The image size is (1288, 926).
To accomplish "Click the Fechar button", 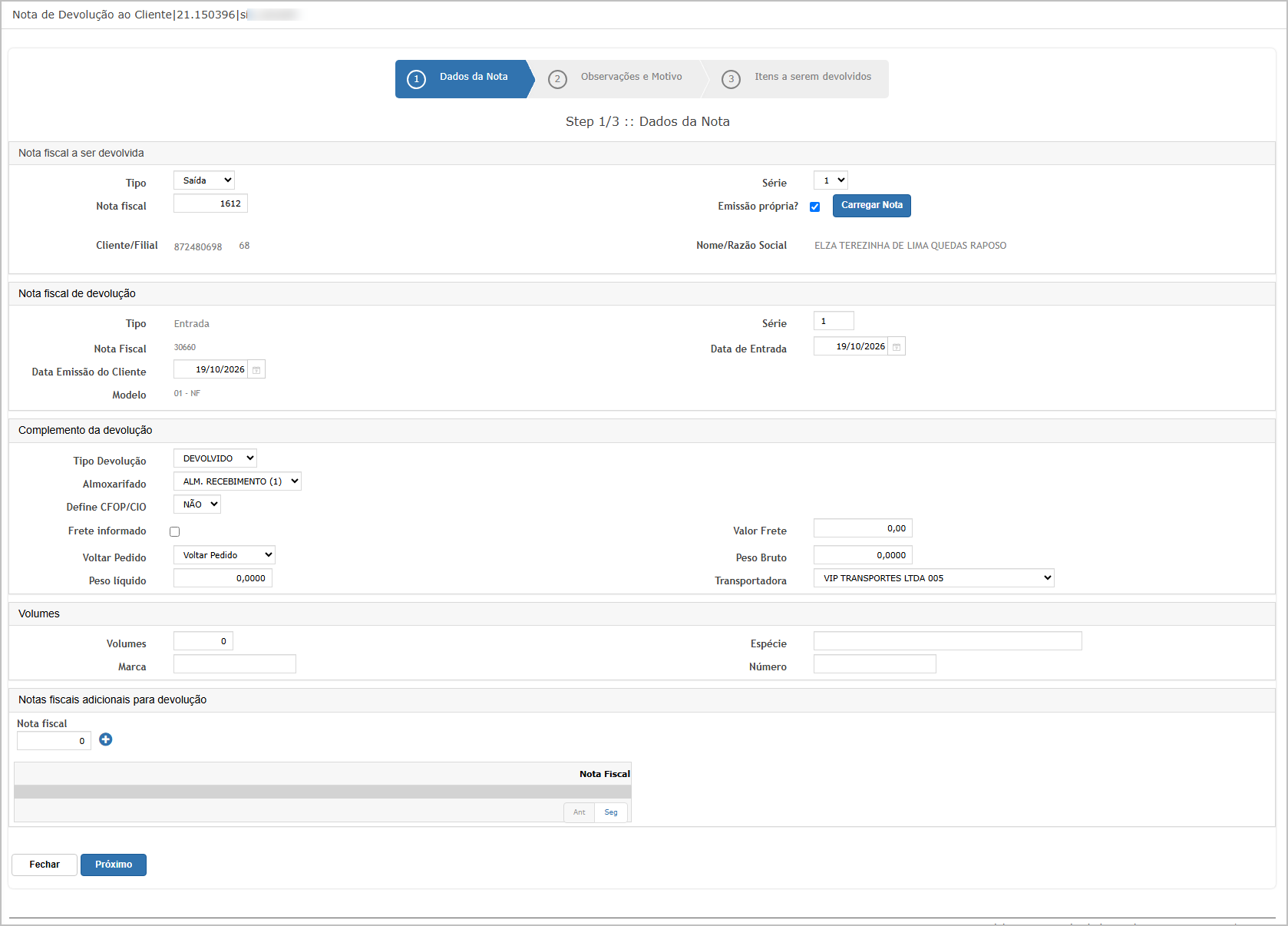I will pyautogui.click(x=45, y=865).
